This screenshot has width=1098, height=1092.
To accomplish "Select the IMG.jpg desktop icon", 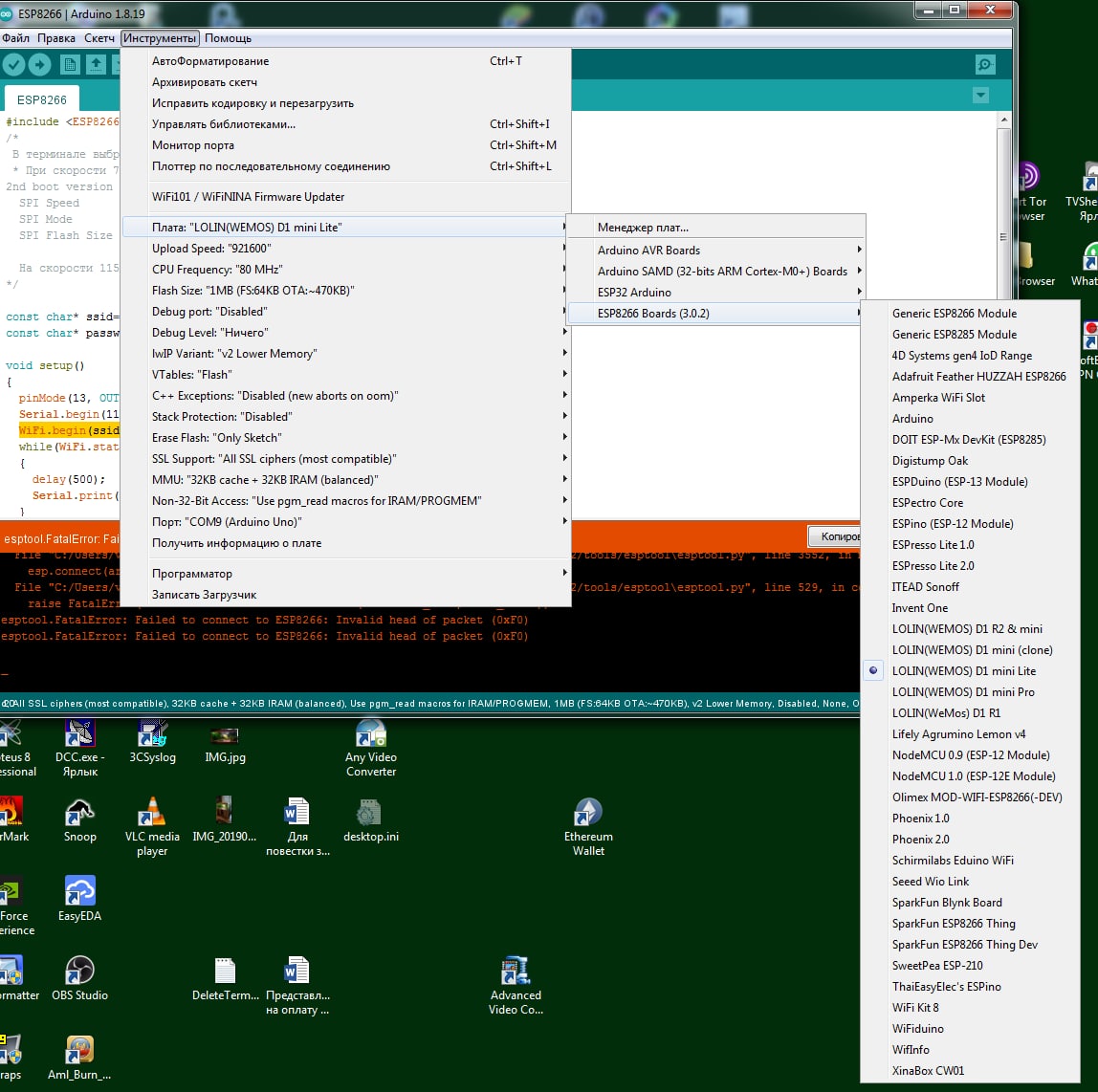I will pos(225,743).
